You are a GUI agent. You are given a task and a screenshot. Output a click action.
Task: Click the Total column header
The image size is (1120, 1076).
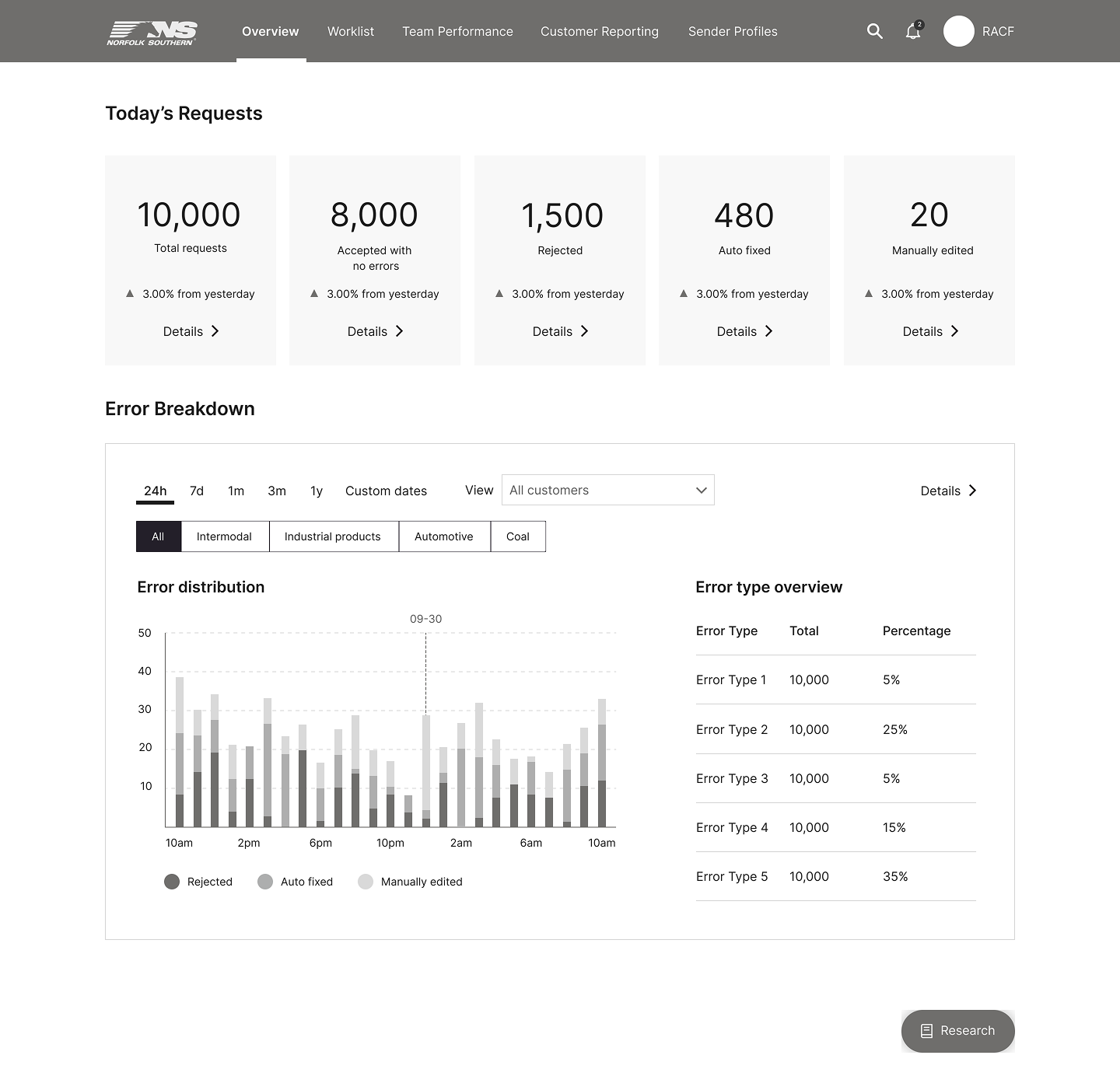pos(804,631)
